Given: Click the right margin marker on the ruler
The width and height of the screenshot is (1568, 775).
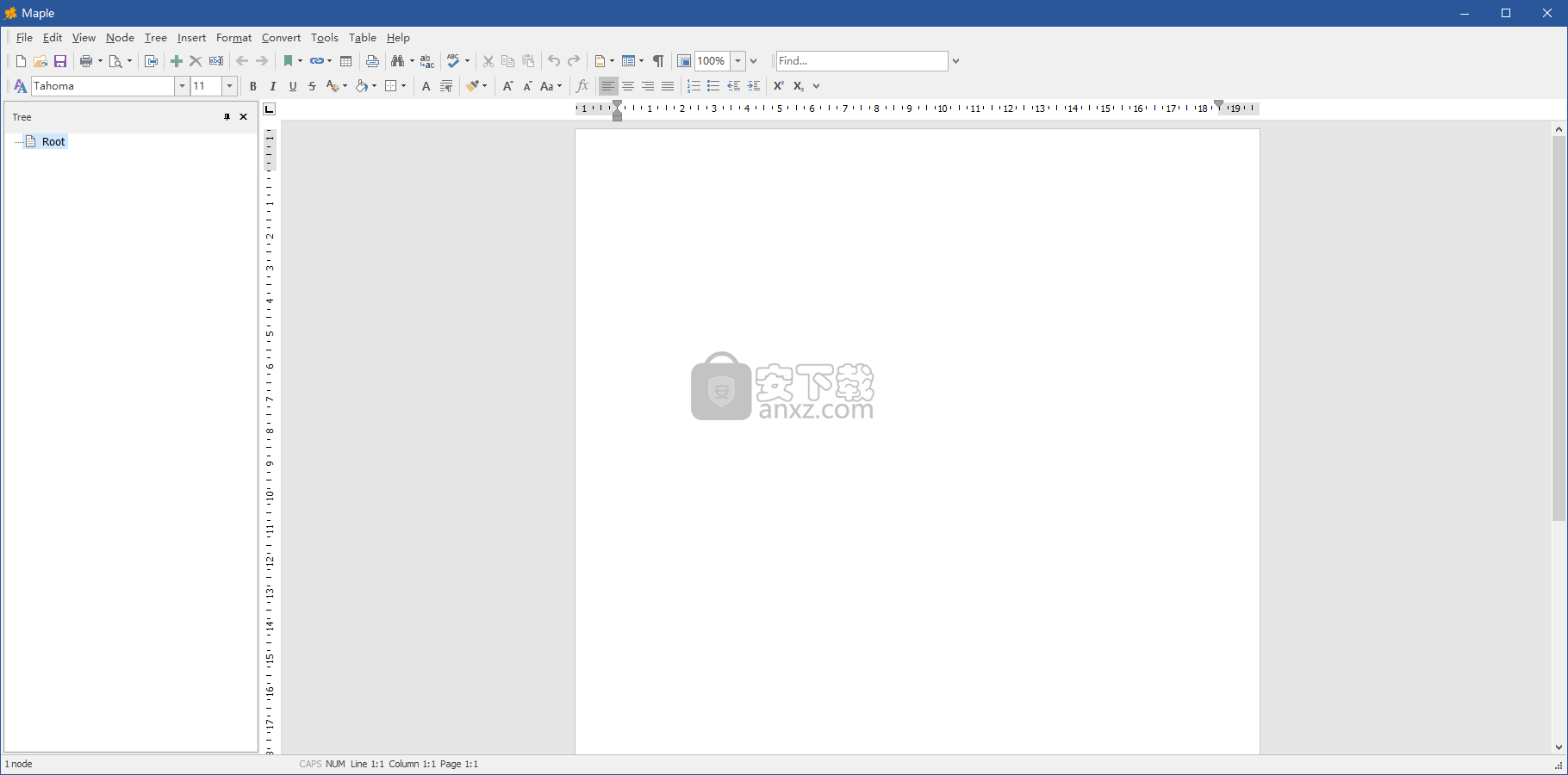Looking at the screenshot, I should 1218,105.
